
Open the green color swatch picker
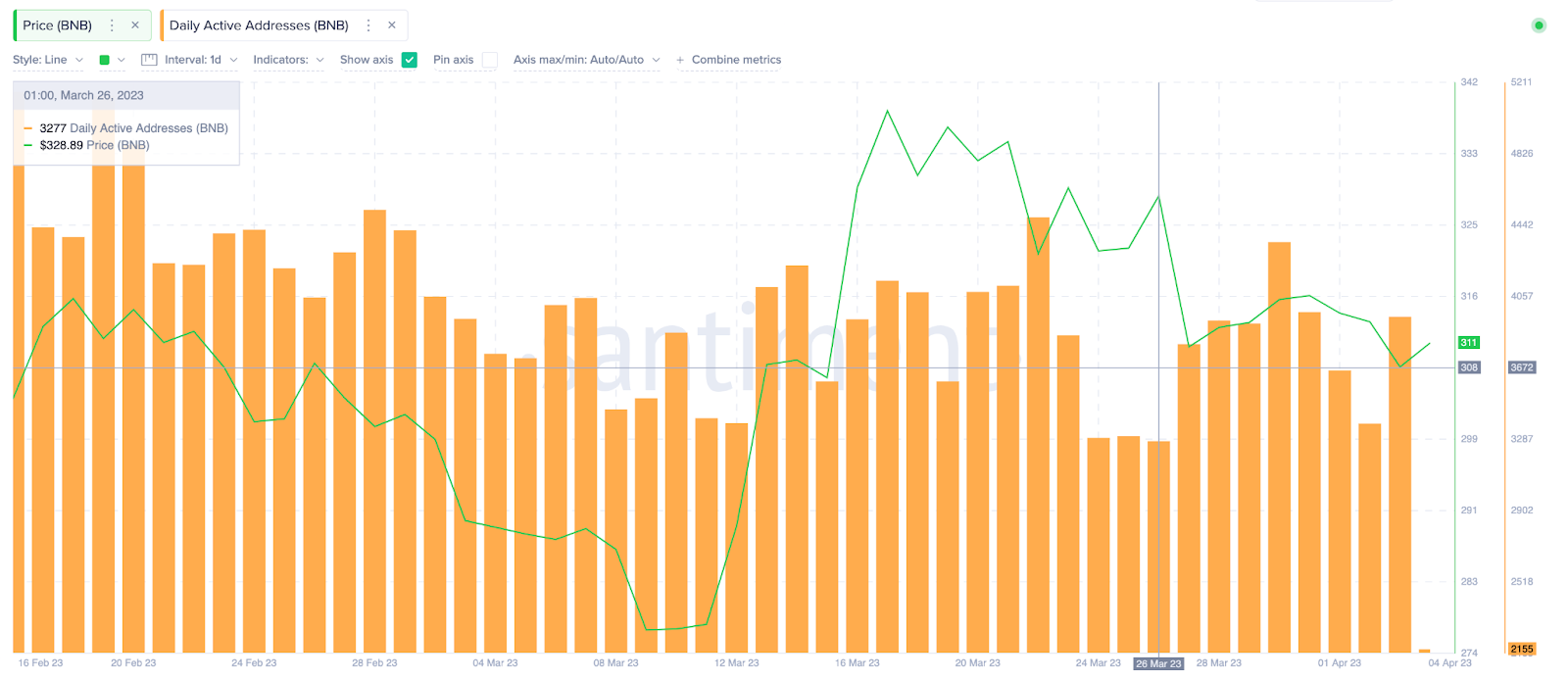tap(105, 60)
